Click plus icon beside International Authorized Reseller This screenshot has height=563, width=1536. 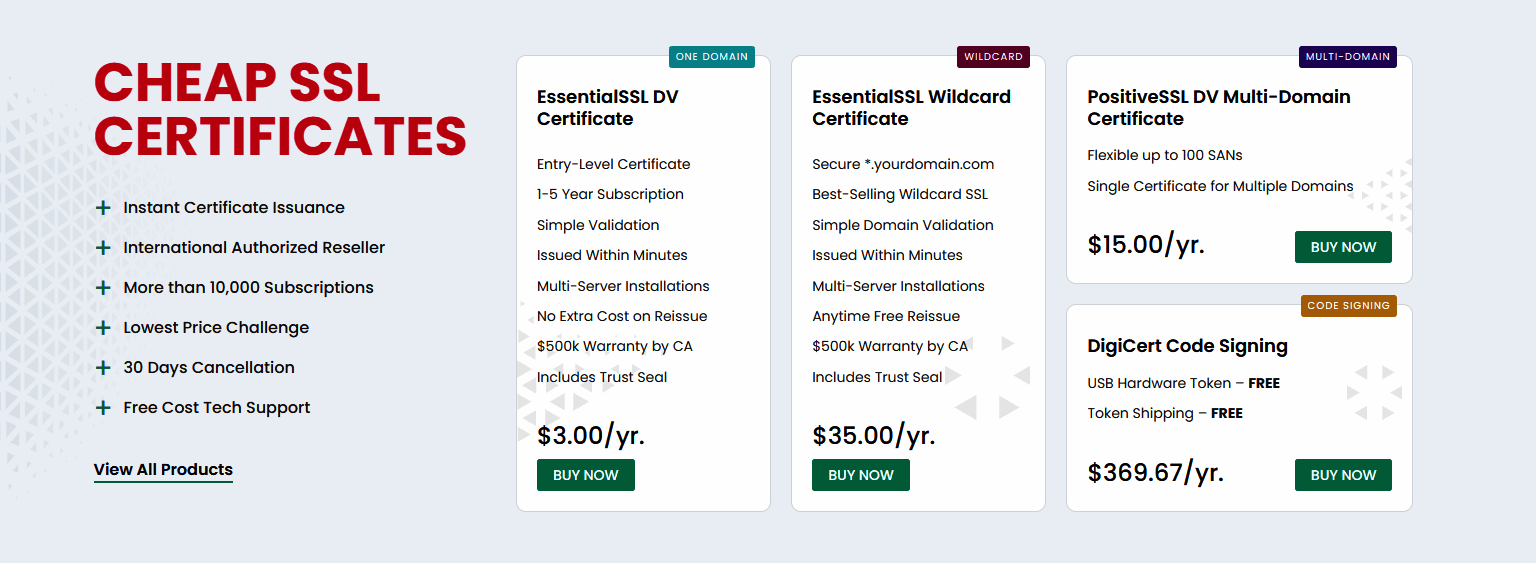(102, 248)
